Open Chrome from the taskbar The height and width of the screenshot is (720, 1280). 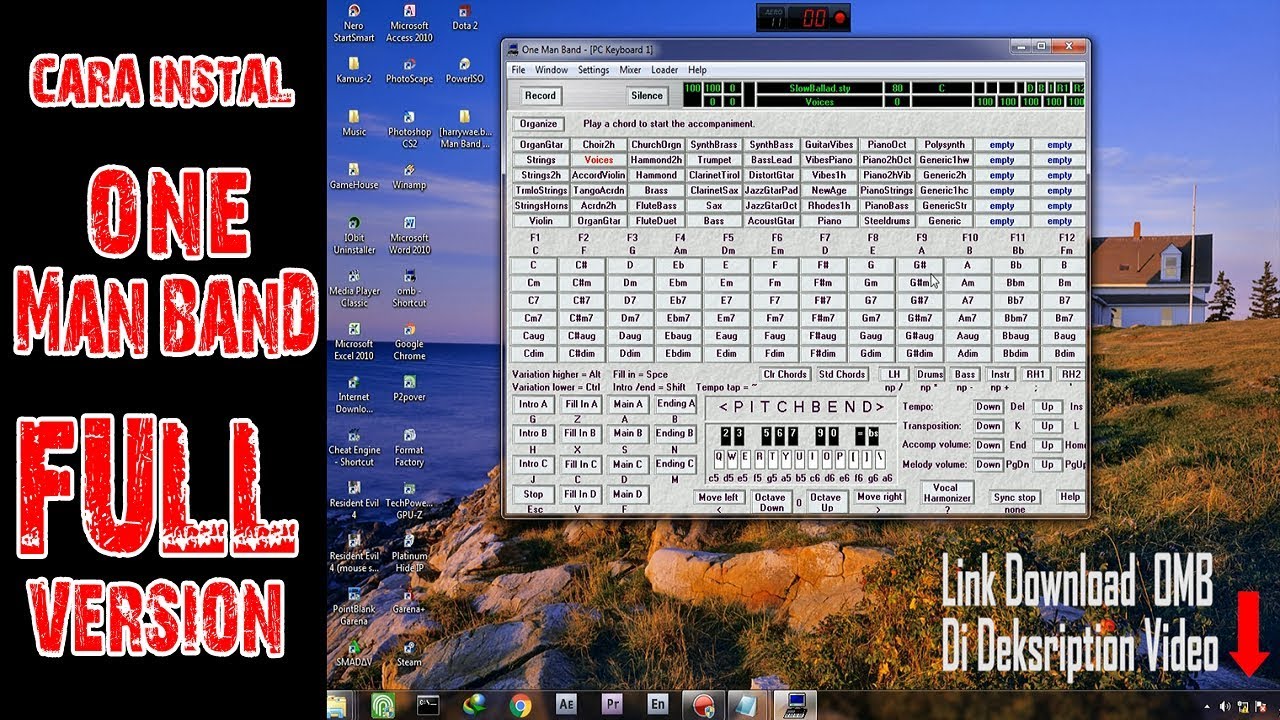coord(520,705)
